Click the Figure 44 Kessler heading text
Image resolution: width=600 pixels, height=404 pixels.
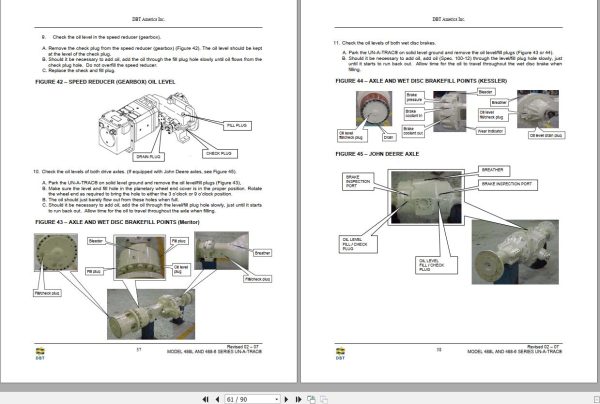pos(421,81)
